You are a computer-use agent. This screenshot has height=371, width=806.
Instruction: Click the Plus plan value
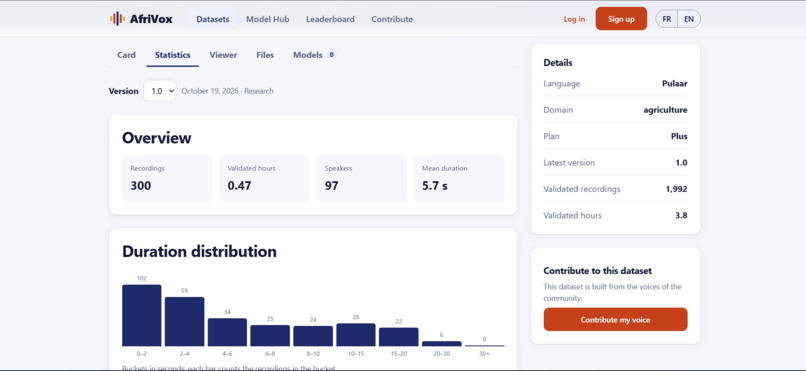[x=679, y=136]
